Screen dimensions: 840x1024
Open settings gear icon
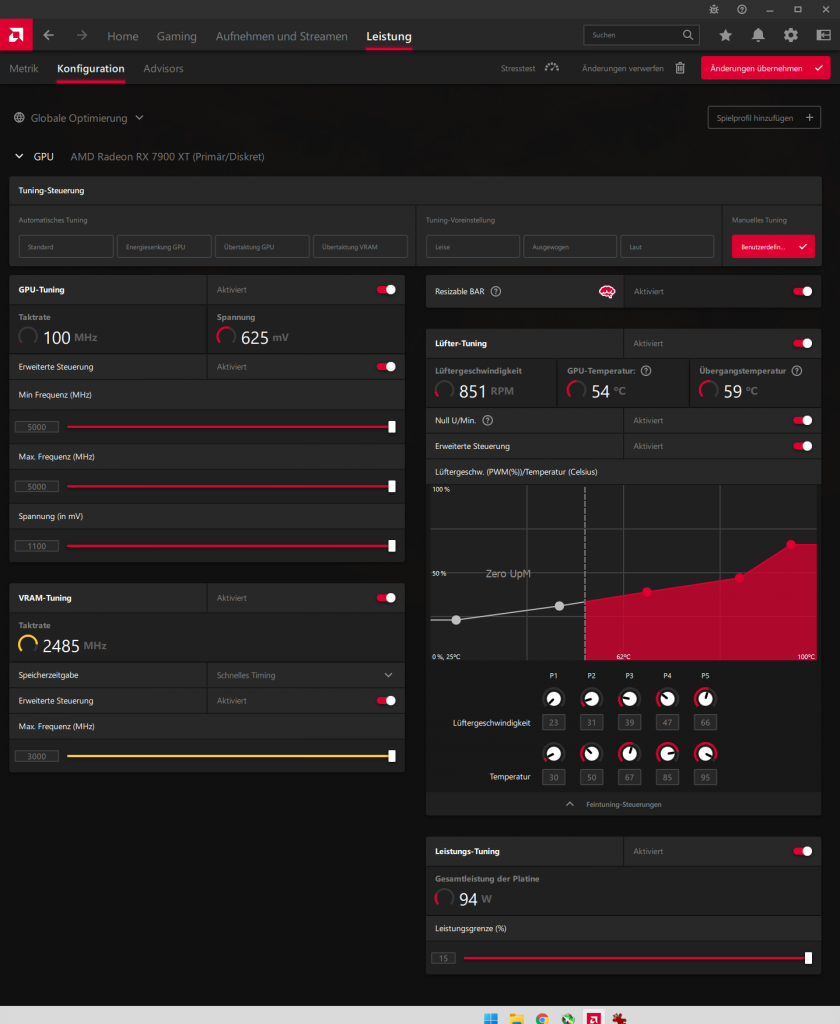[790, 35]
